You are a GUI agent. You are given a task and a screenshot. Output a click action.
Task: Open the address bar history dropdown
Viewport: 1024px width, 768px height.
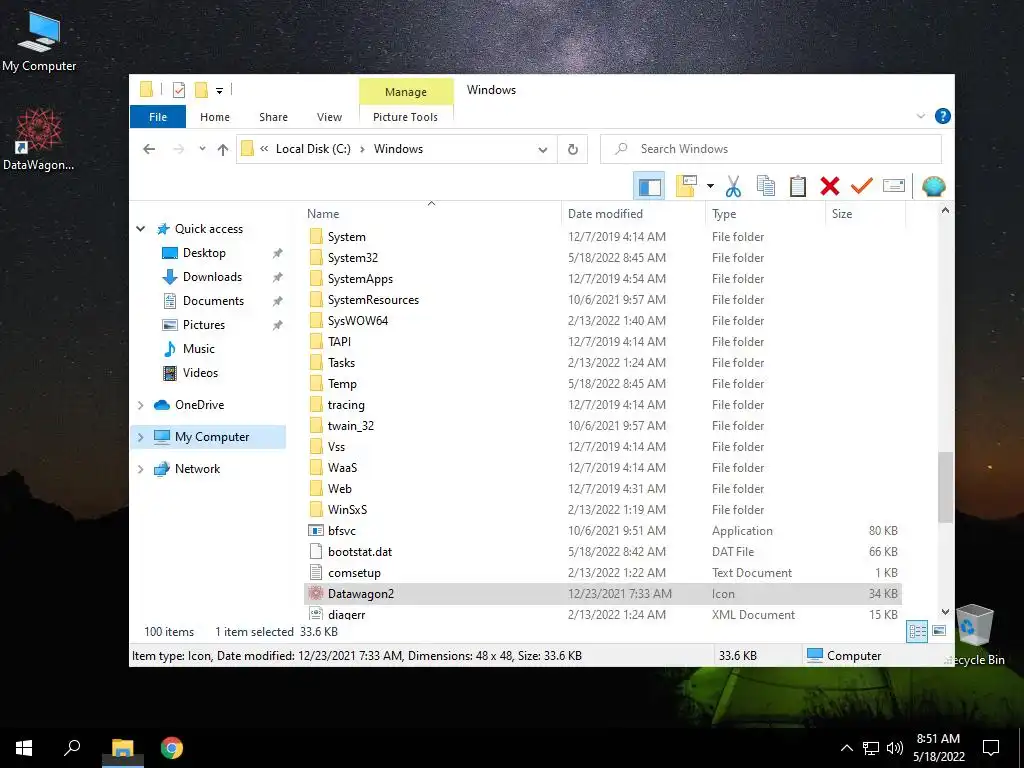[543, 150]
